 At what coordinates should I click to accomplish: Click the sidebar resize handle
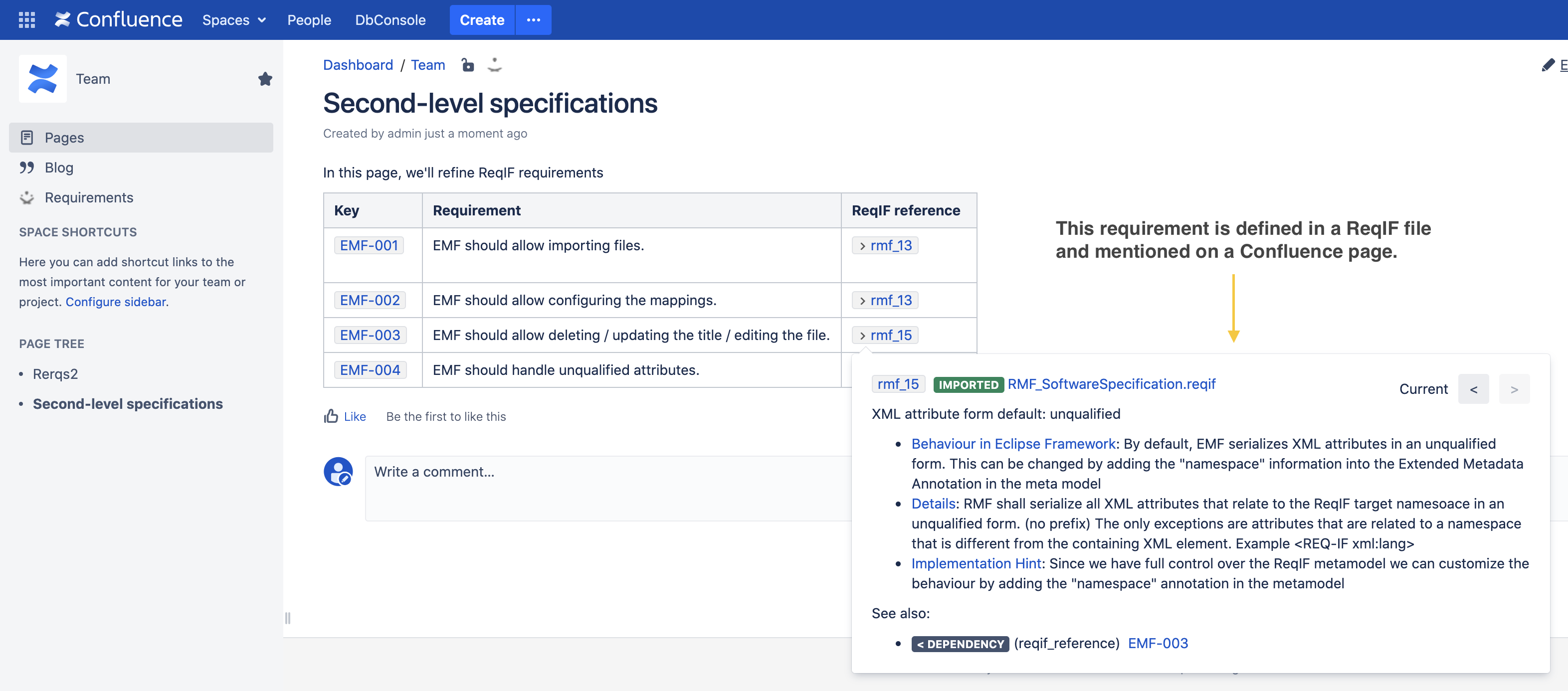[x=287, y=618]
